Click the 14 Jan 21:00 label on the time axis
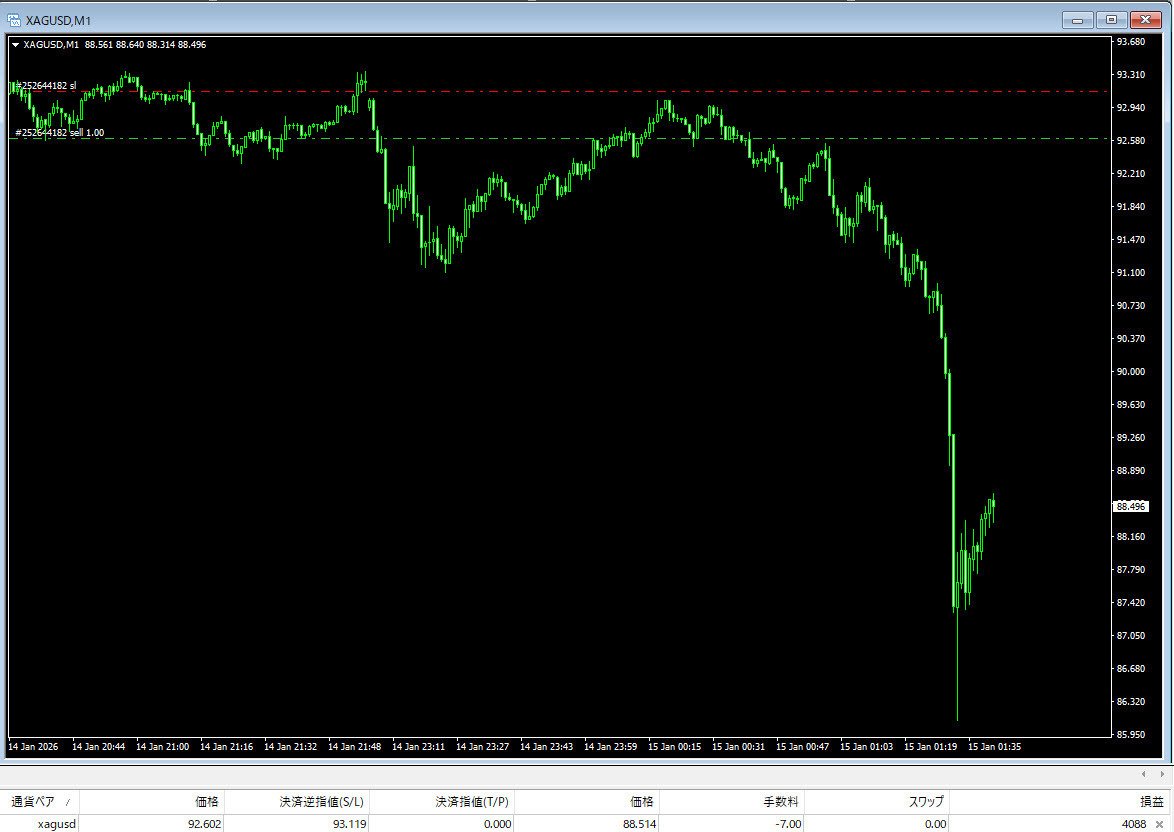This screenshot has width=1174, height=832. coord(162,746)
